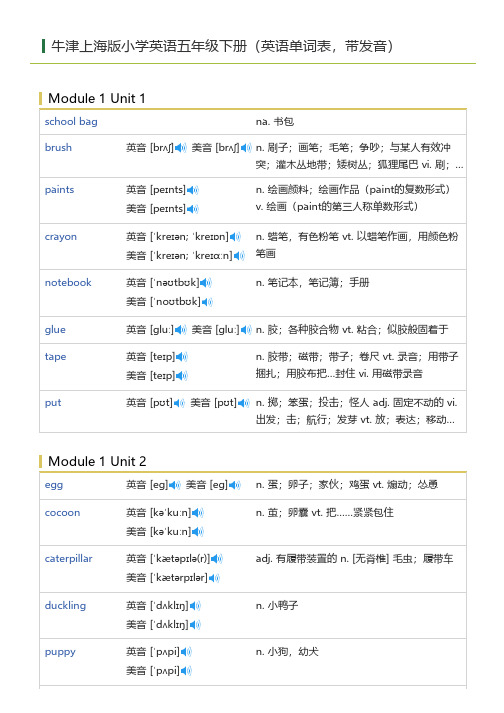Play American pronunciation audio for brush
504x713 pixels.
point(246,148)
